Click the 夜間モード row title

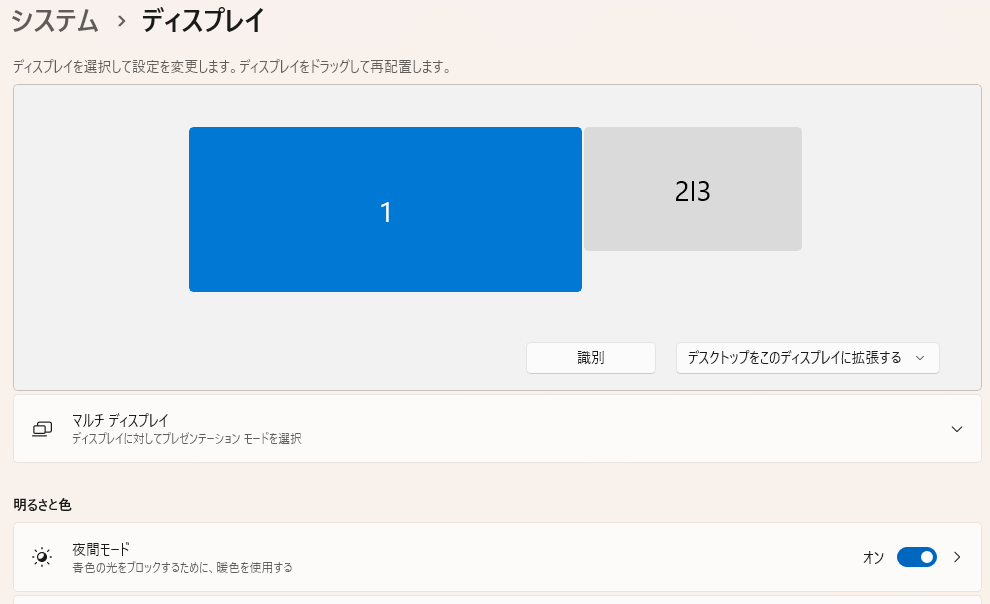click(x=101, y=549)
